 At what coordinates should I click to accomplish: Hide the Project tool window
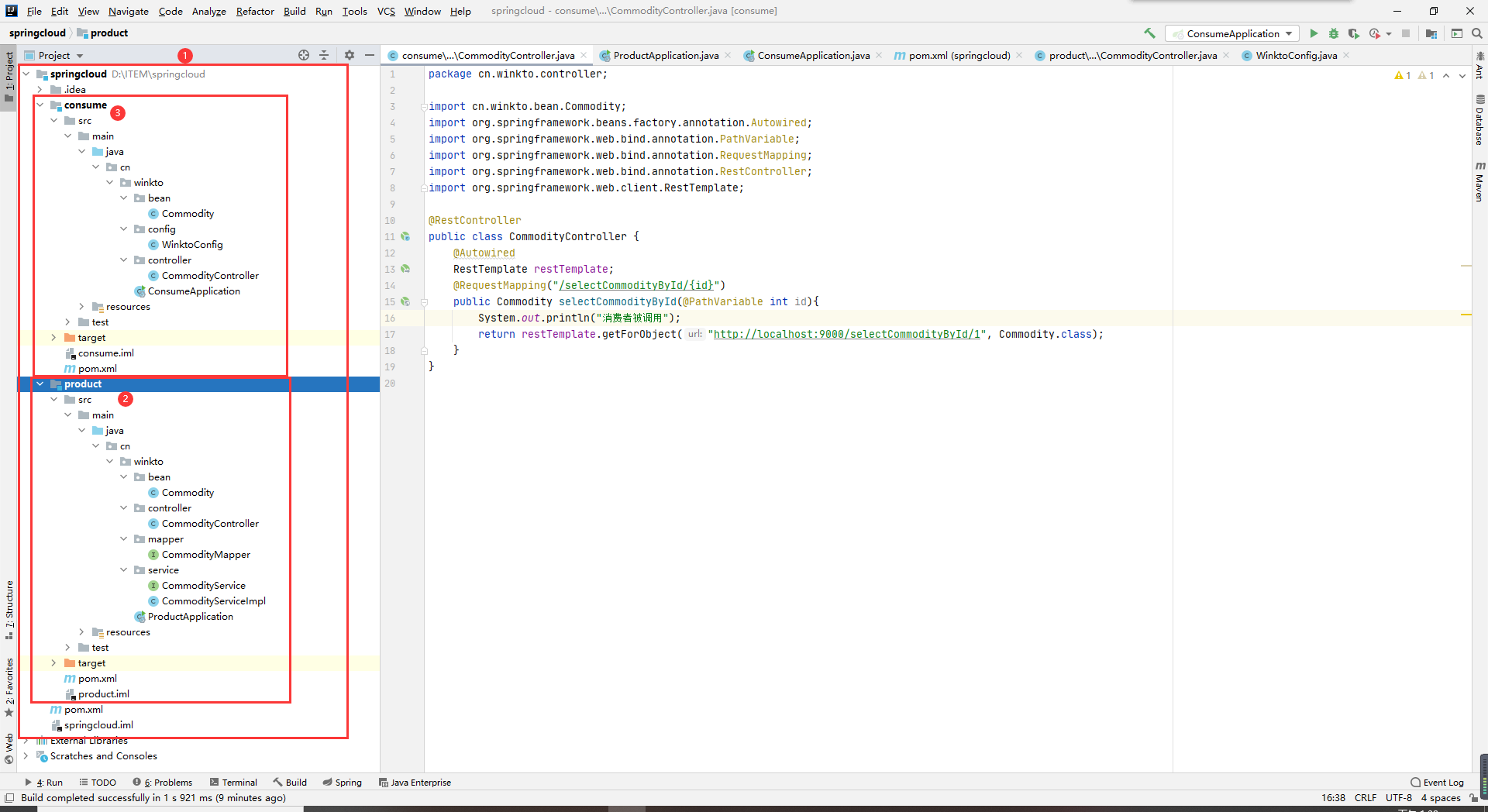coord(370,55)
